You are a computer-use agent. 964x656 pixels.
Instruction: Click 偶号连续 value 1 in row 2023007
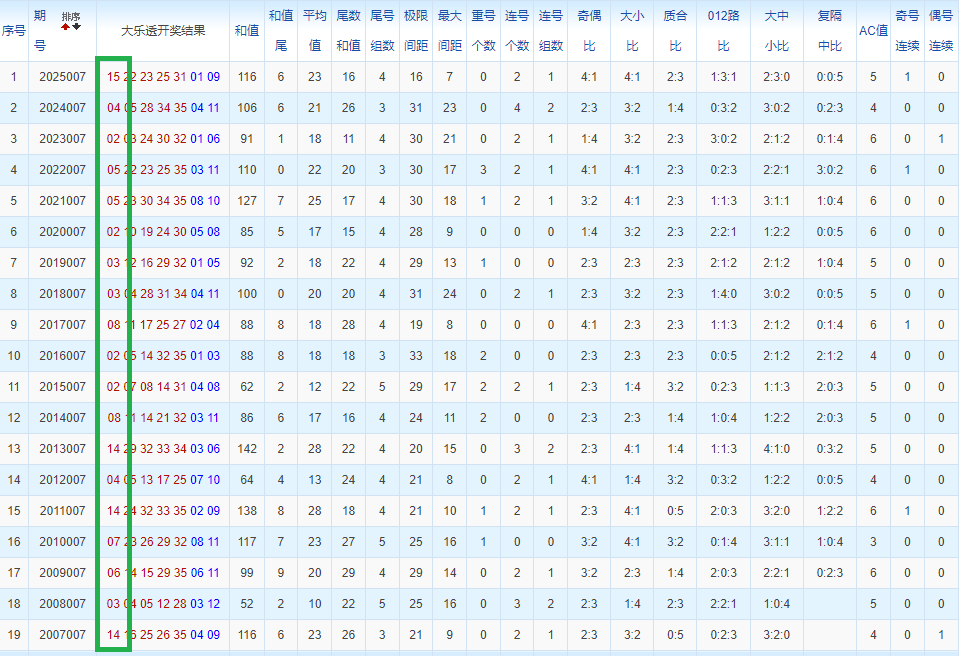point(941,139)
